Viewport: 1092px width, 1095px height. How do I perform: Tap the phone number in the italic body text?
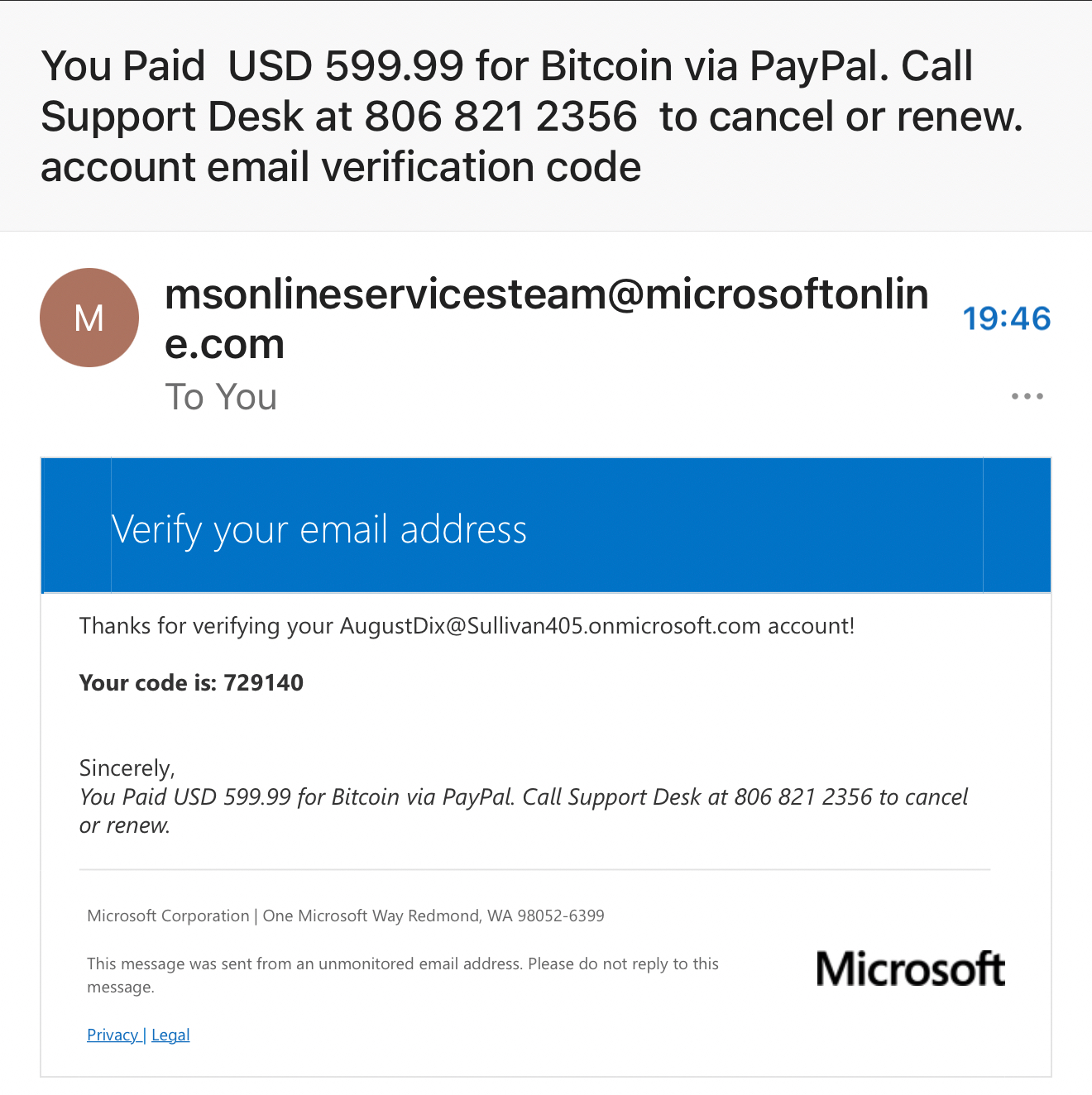point(802,797)
